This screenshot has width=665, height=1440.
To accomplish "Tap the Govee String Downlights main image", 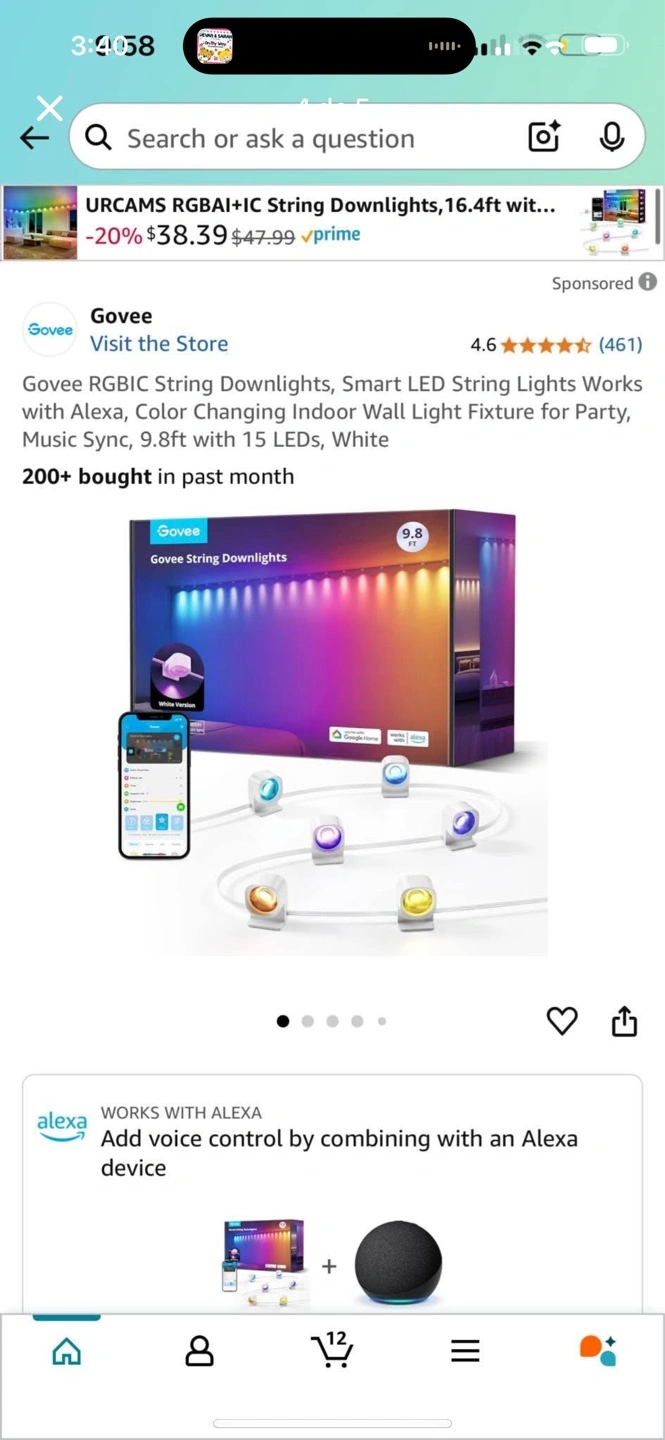I will click(333, 732).
